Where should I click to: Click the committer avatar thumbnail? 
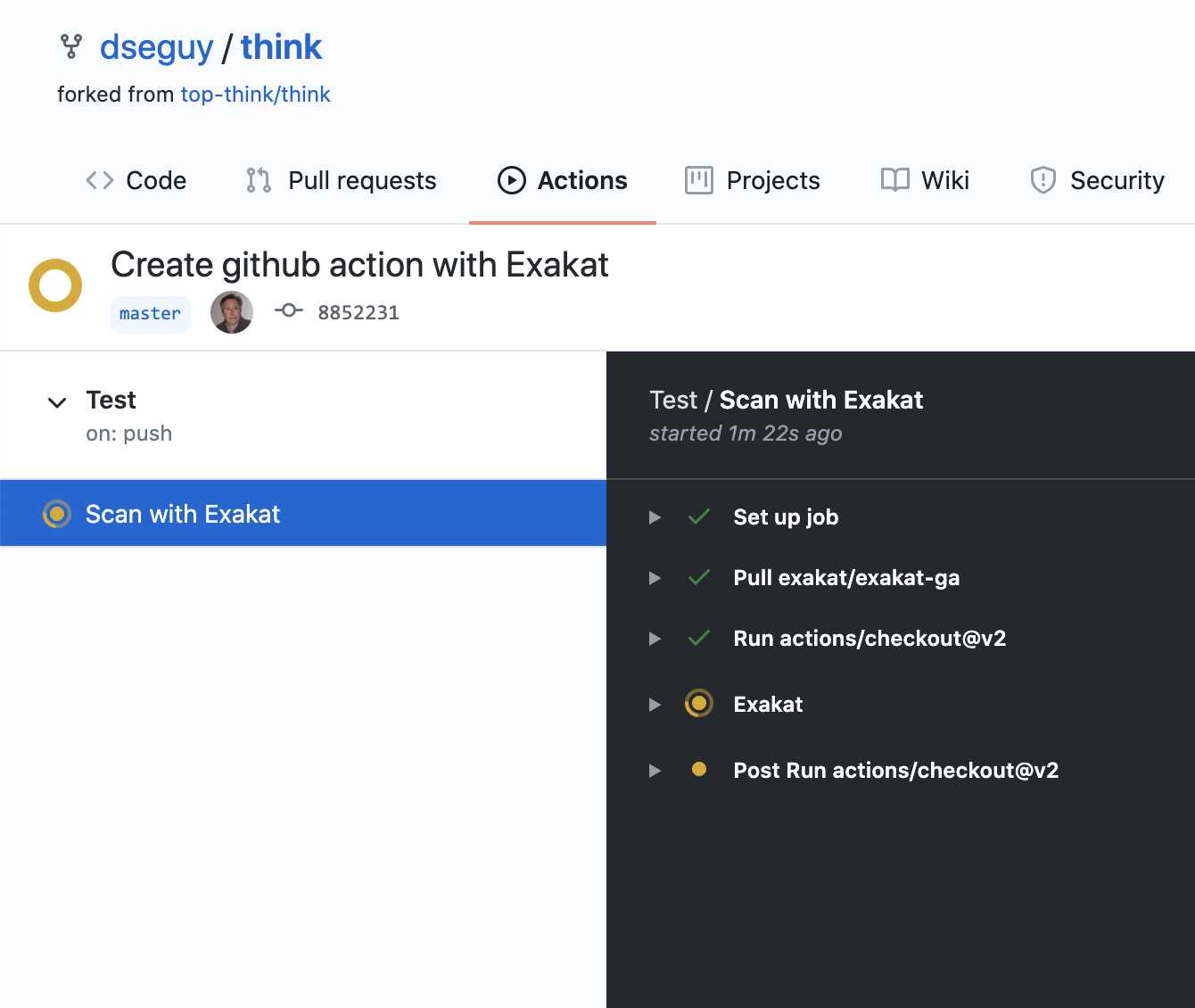pos(232,312)
